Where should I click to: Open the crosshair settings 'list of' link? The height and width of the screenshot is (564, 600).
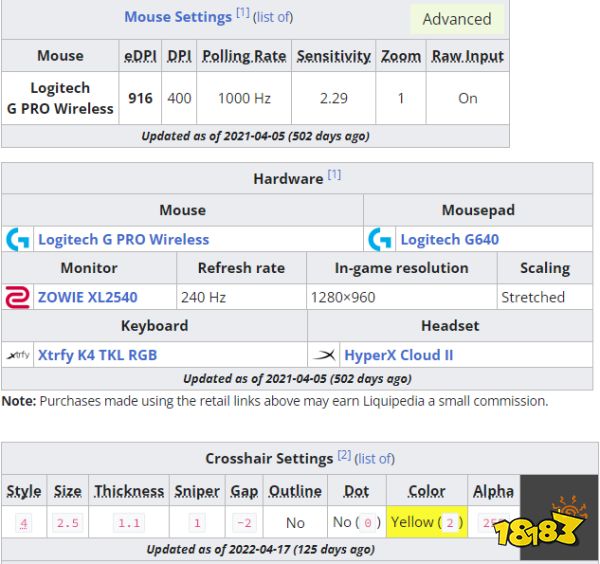pos(374,458)
